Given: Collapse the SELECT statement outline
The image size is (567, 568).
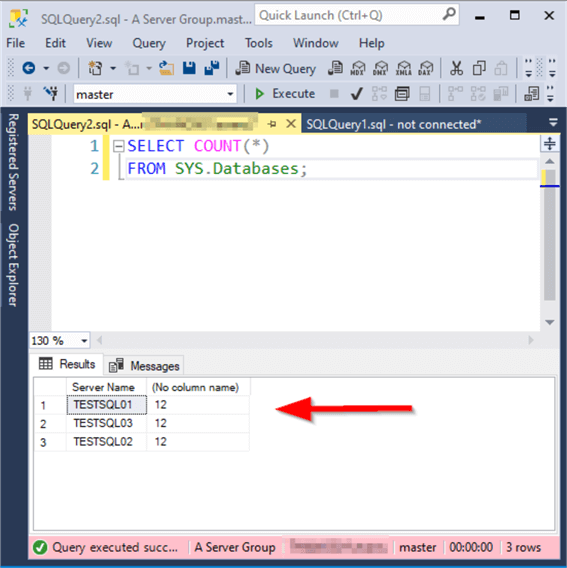Looking at the screenshot, I should click(x=118, y=146).
